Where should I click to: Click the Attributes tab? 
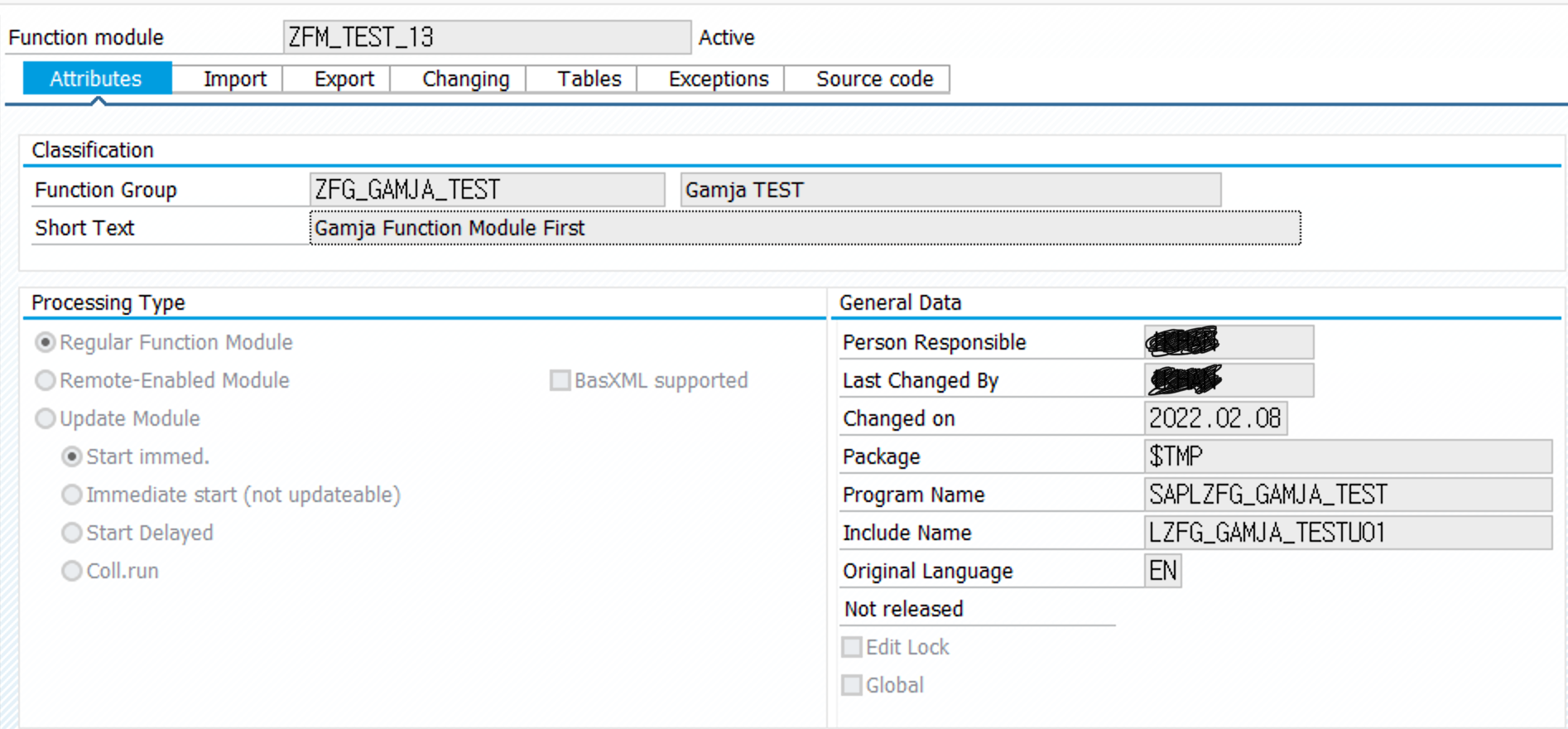pyautogui.click(x=96, y=80)
